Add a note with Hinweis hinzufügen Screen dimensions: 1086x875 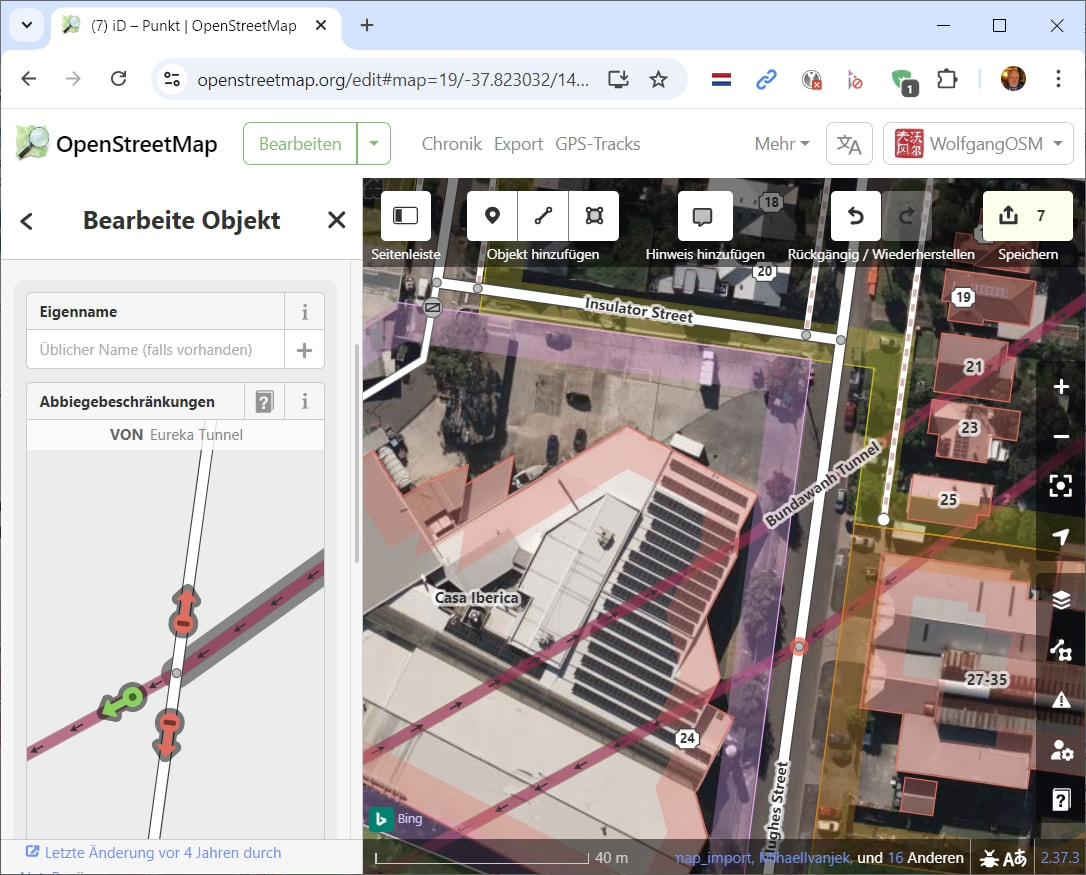[x=704, y=216]
